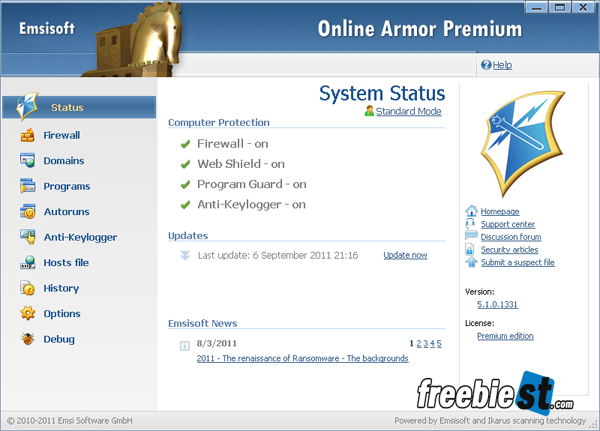The height and width of the screenshot is (431, 600).
Task: Open the Autoruns section
Action: [67, 212]
